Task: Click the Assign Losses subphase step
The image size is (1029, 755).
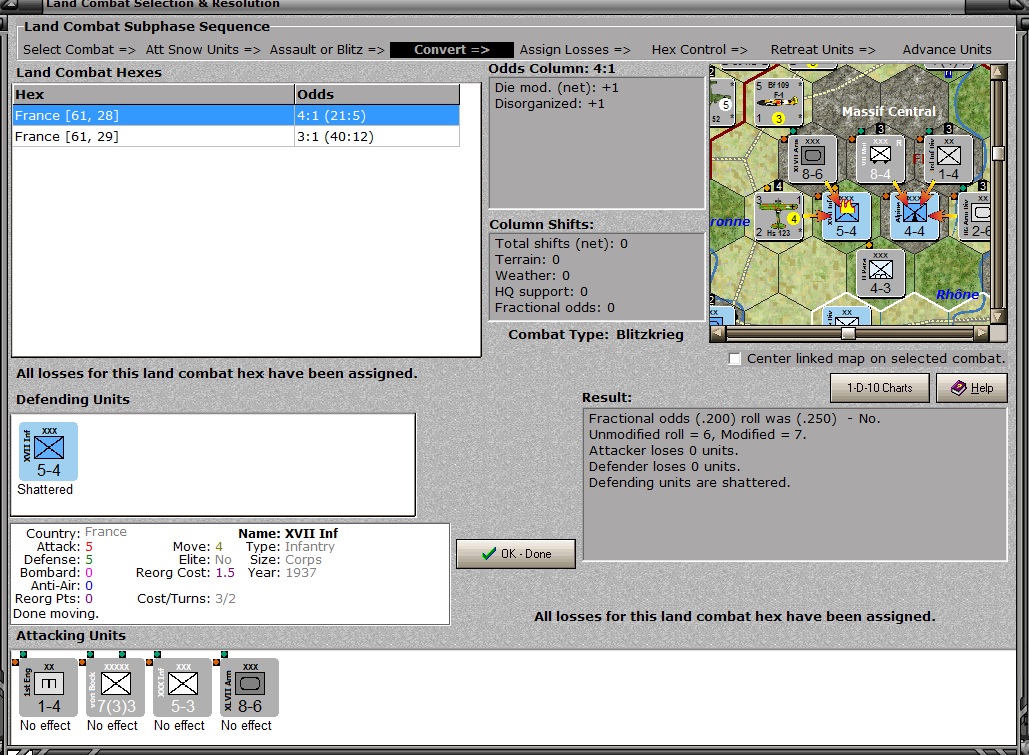Action: (x=575, y=50)
